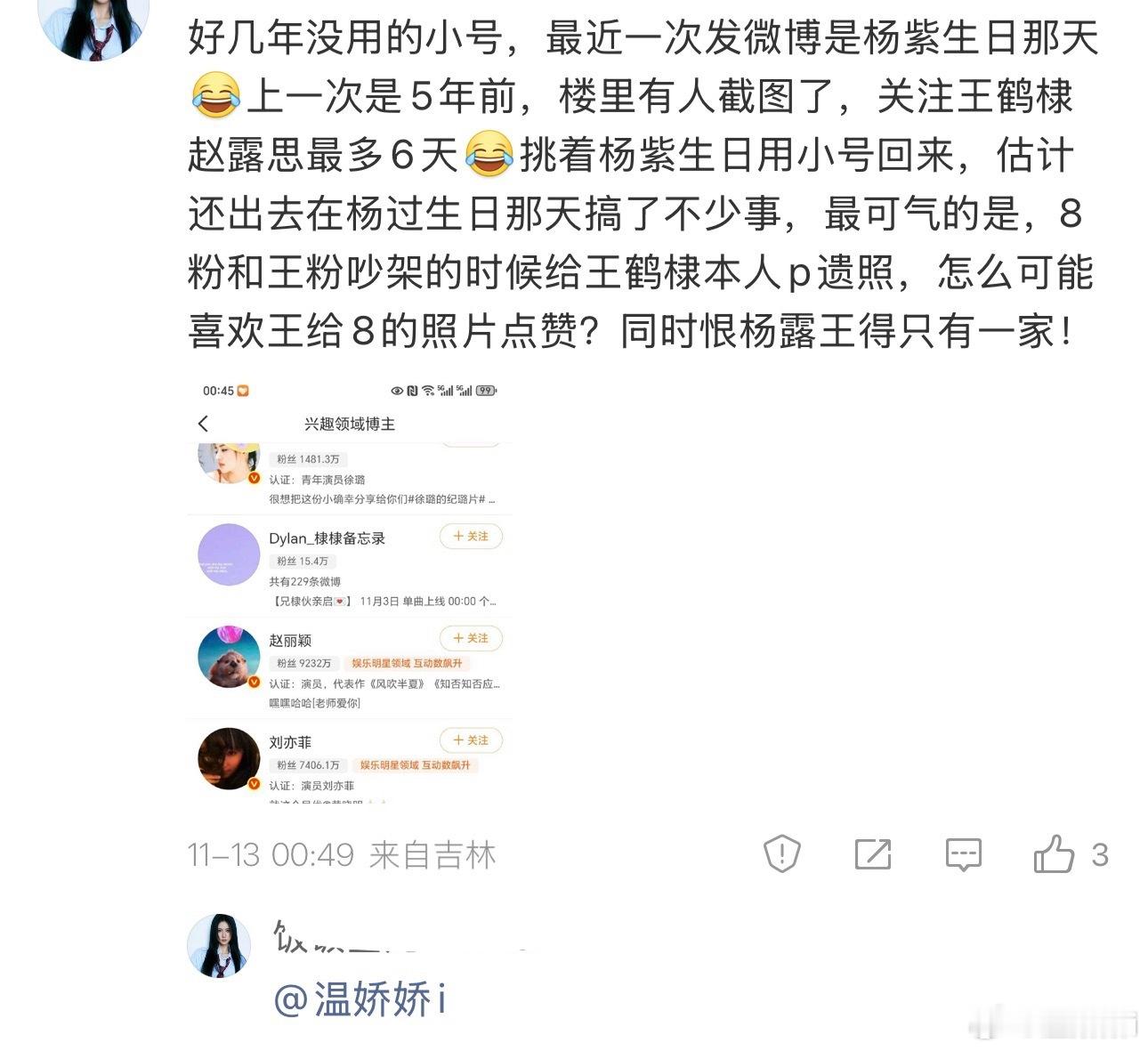The height and width of the screenshot is (1051, 1148).
Task: Tap the 兴趣领域博主 page title
Action: (x=350, y=424)
